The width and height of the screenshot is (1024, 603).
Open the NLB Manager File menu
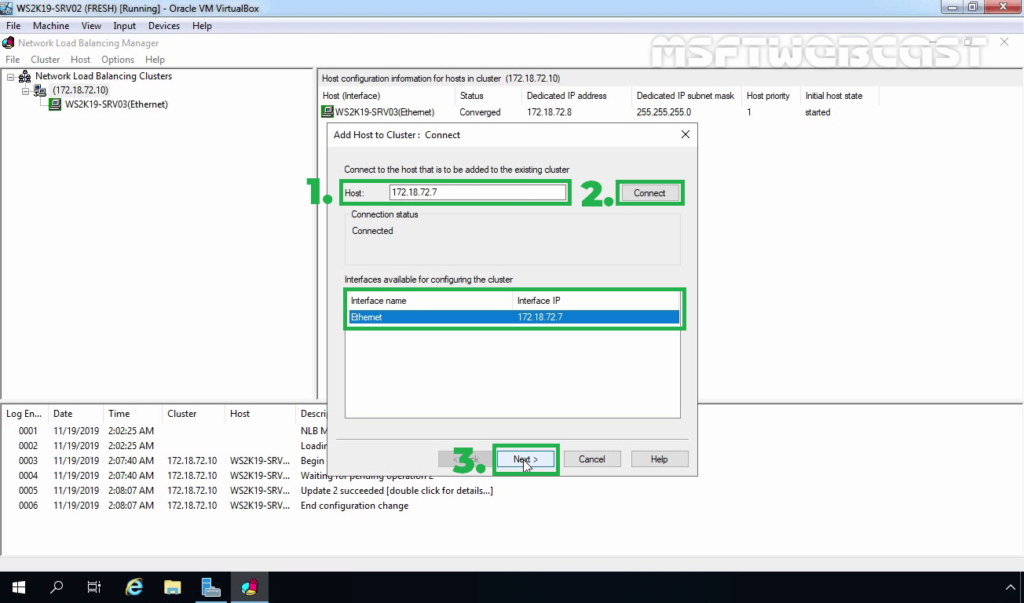click(12, 59)
